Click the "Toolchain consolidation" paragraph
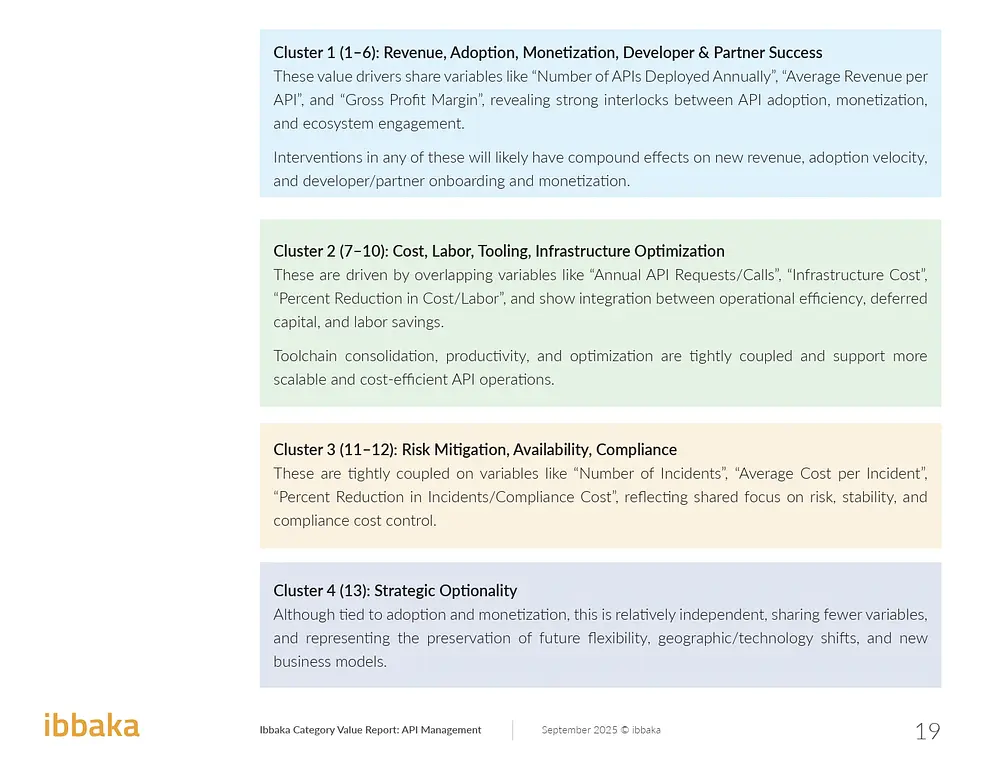 (600, 367)
